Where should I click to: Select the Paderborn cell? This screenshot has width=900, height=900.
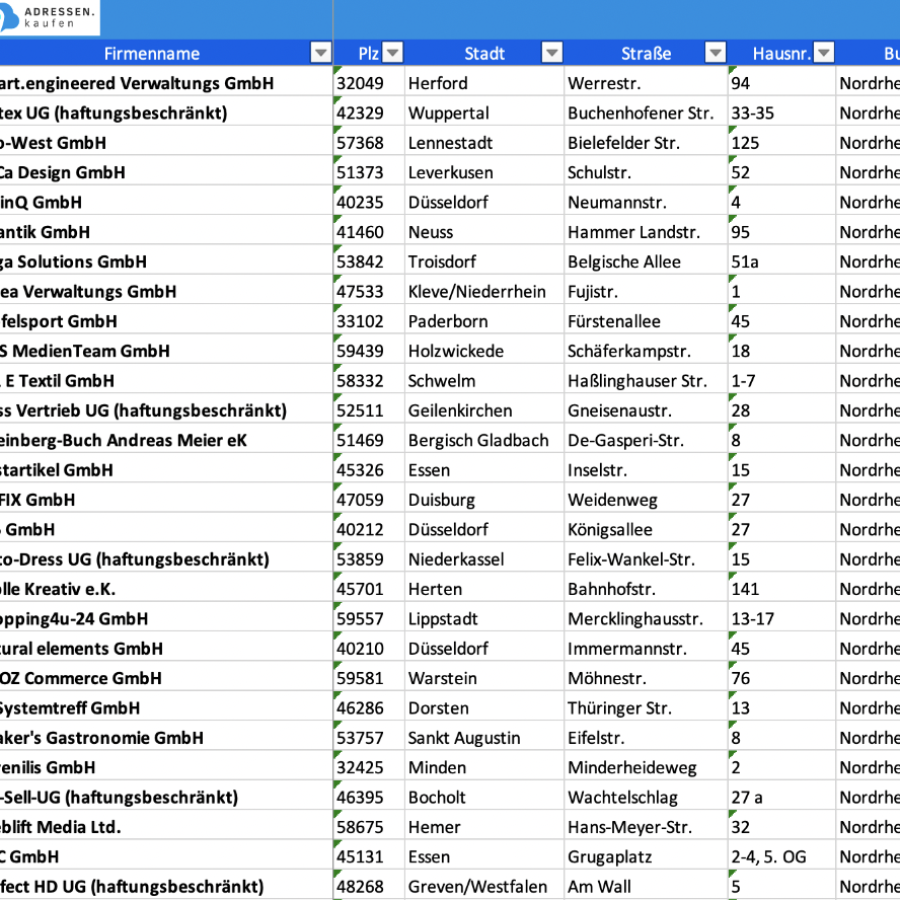click(x=484, y=322)
